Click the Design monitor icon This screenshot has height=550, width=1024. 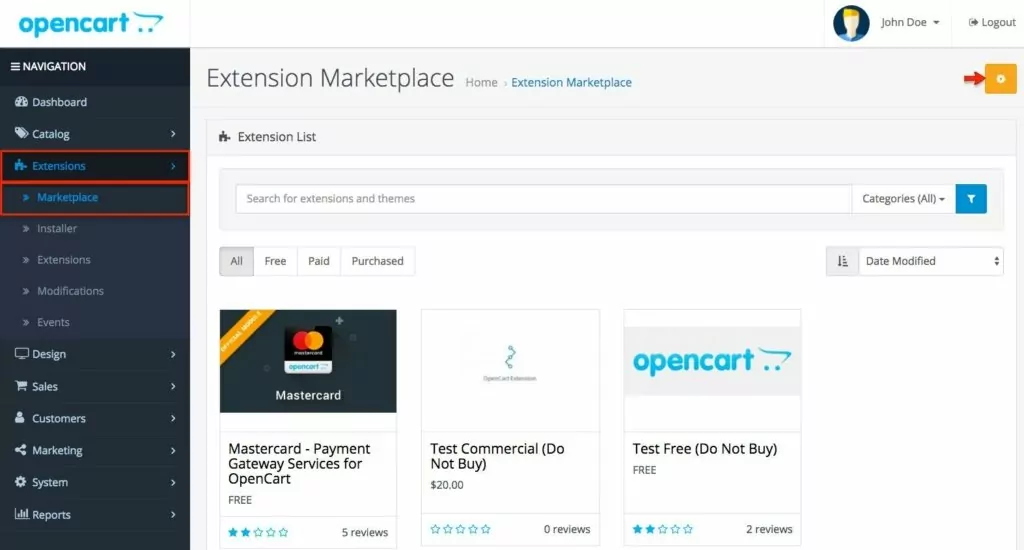22,353
